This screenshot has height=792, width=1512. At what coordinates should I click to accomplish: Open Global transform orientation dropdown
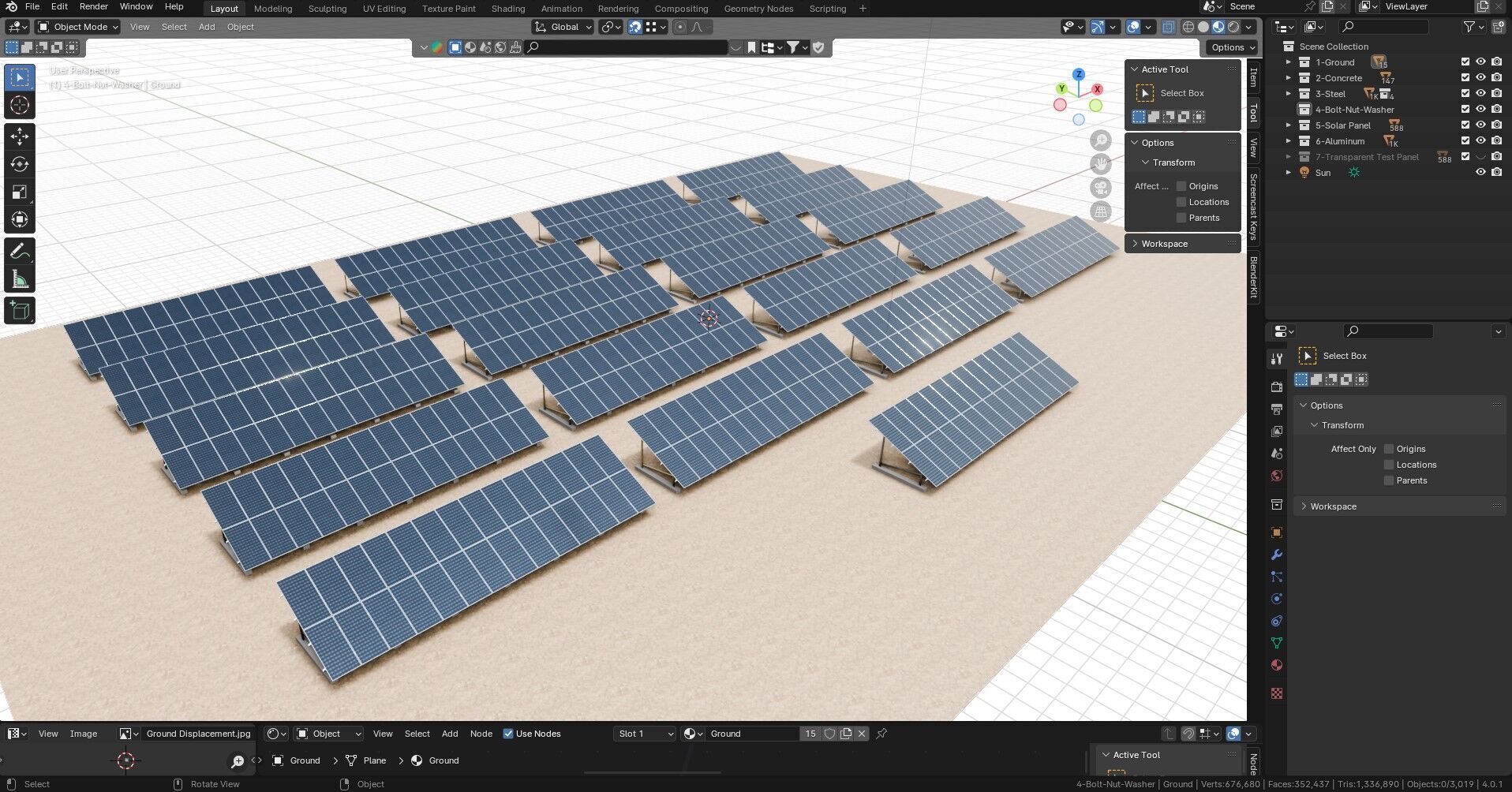tap(563, 27)
